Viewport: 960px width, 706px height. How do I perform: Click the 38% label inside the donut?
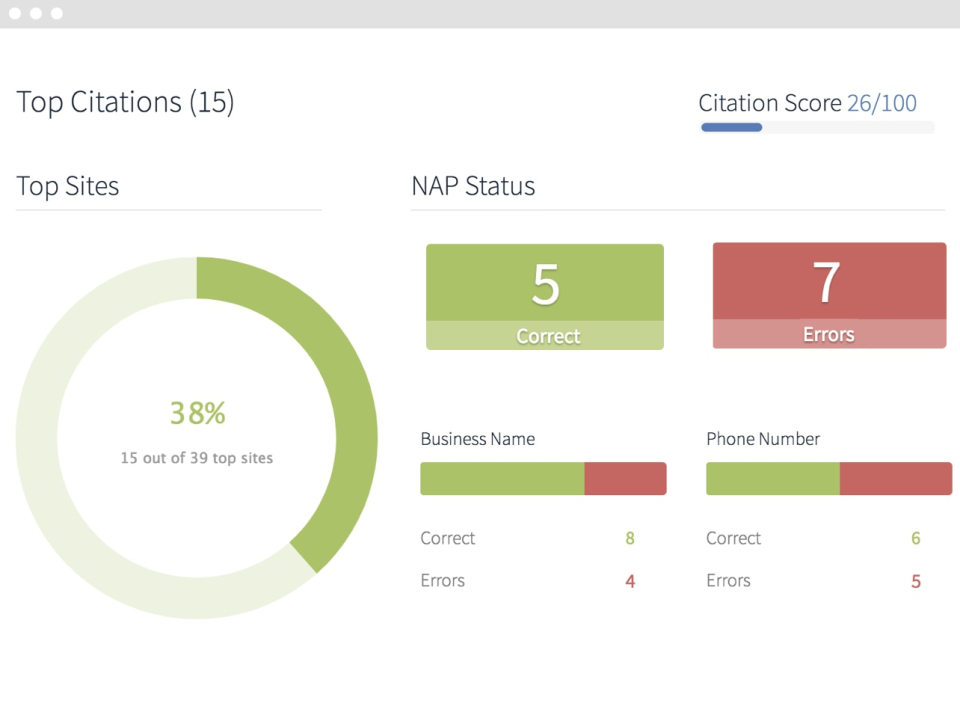(197, 413)
